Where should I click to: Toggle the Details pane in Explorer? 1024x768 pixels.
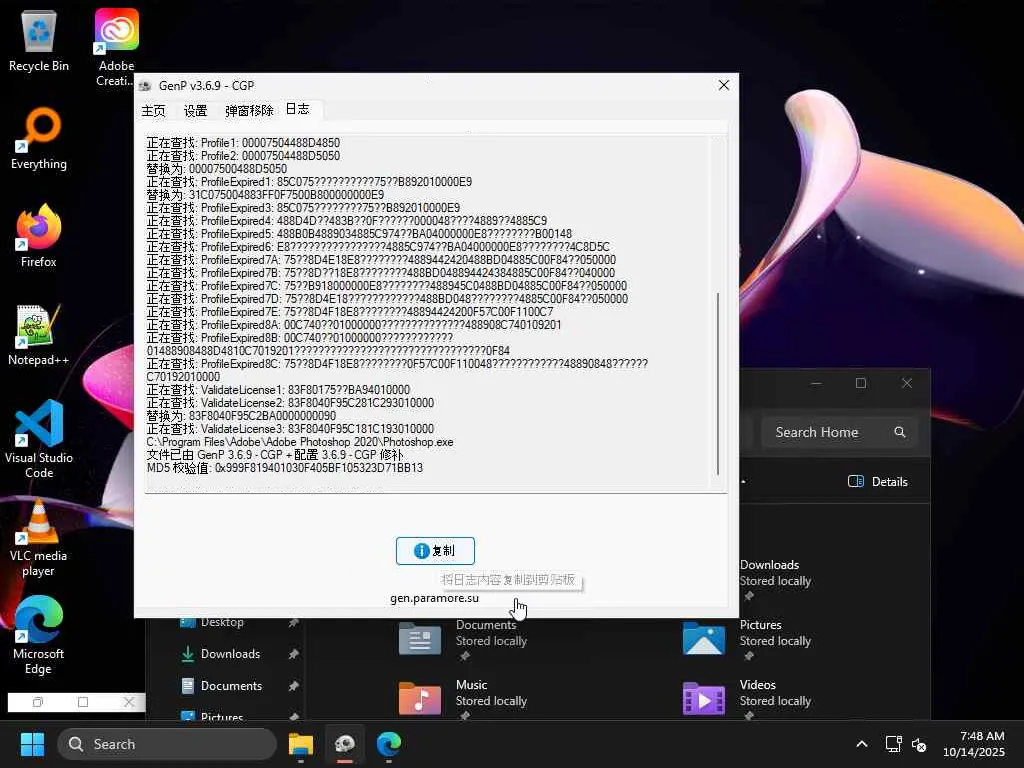(878, 481)
